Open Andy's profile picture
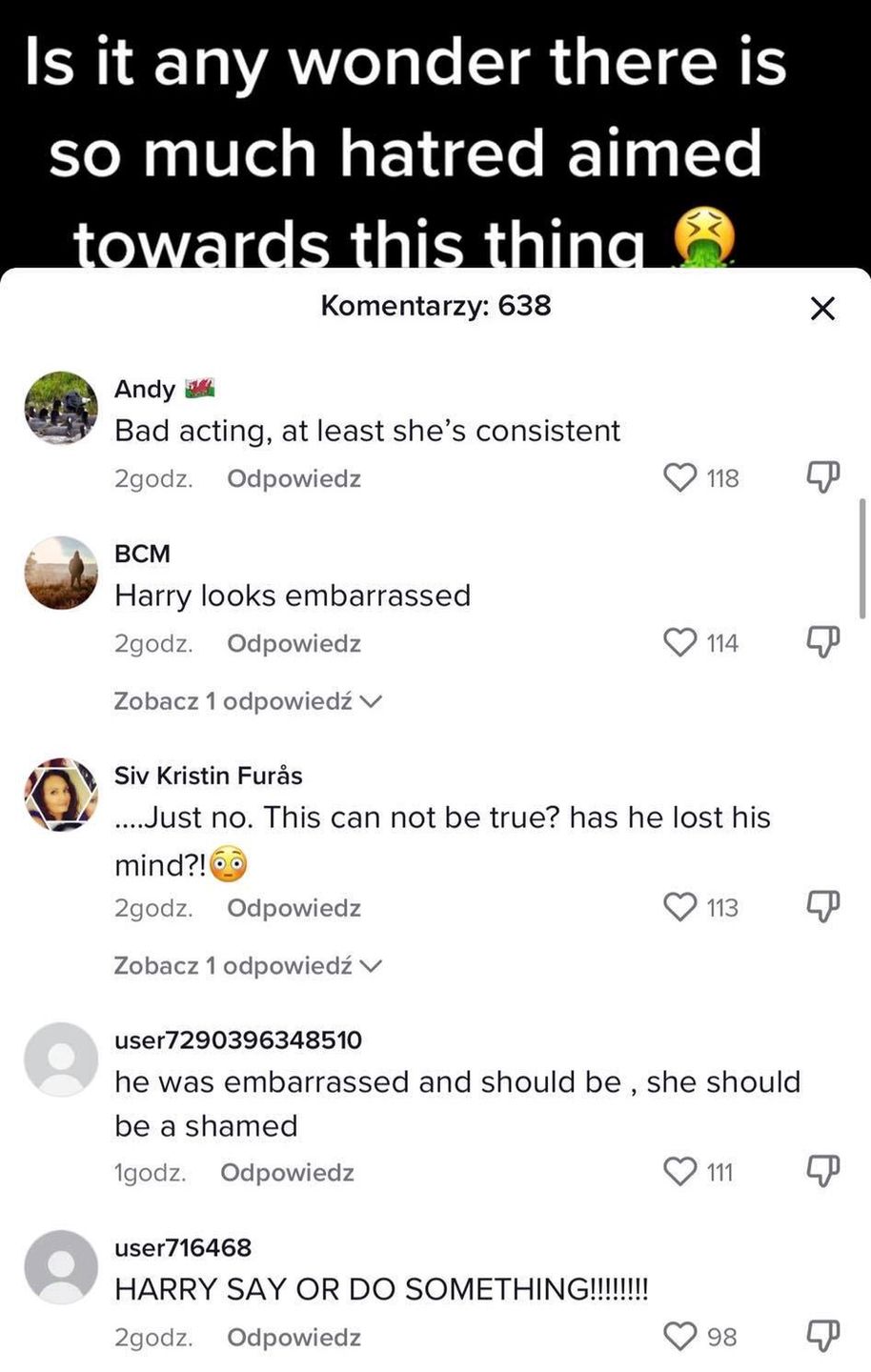 coord(61,409)
